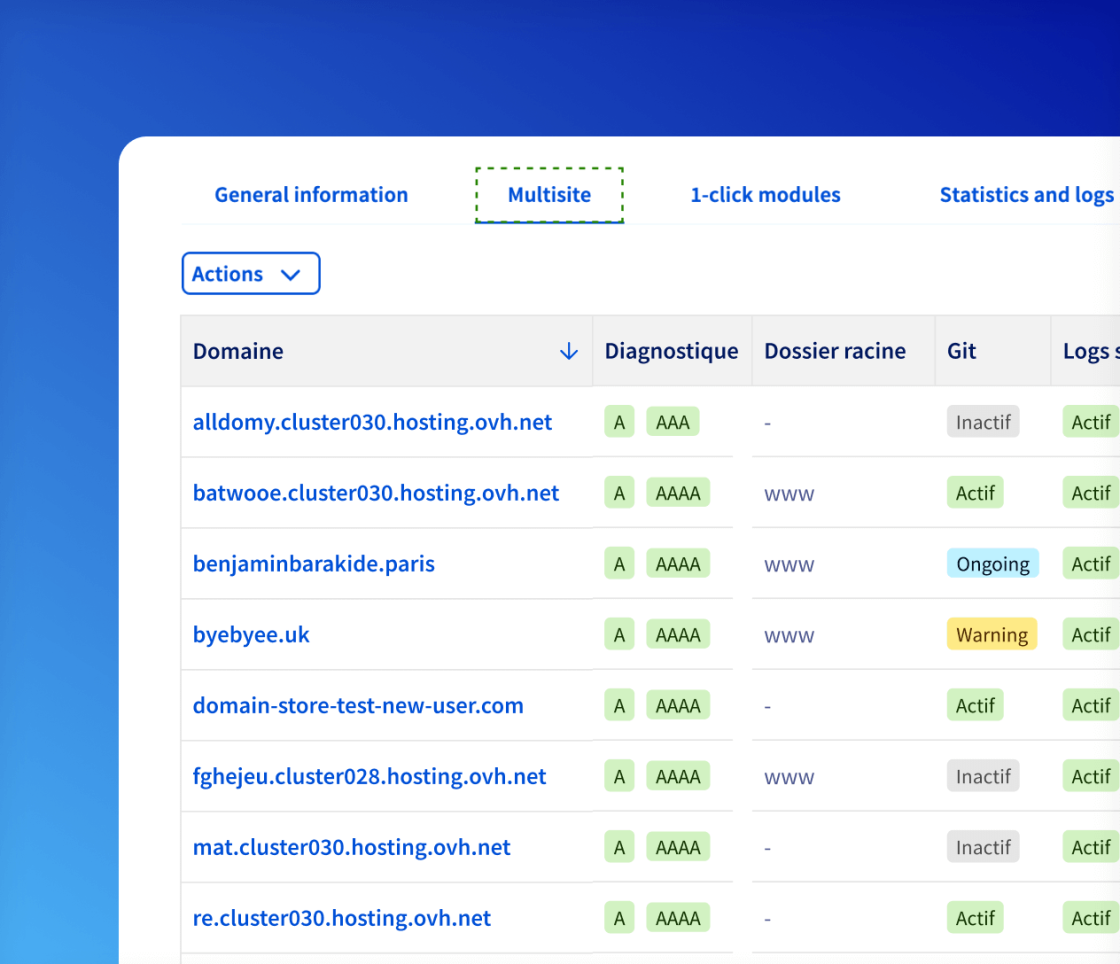Open mat.cluster030.hosting.ovh.net domain
This screenshot has width=1120, height=964.
(x=351, y=848)
